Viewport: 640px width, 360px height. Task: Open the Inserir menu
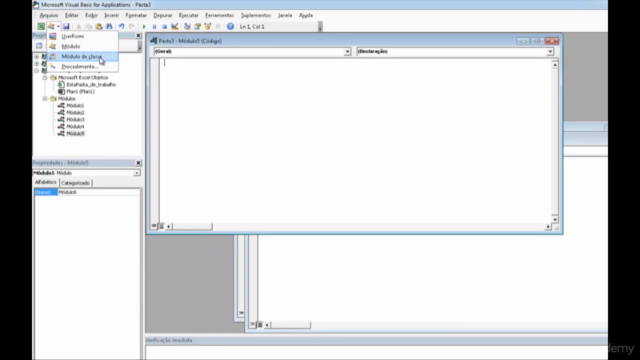111,15
